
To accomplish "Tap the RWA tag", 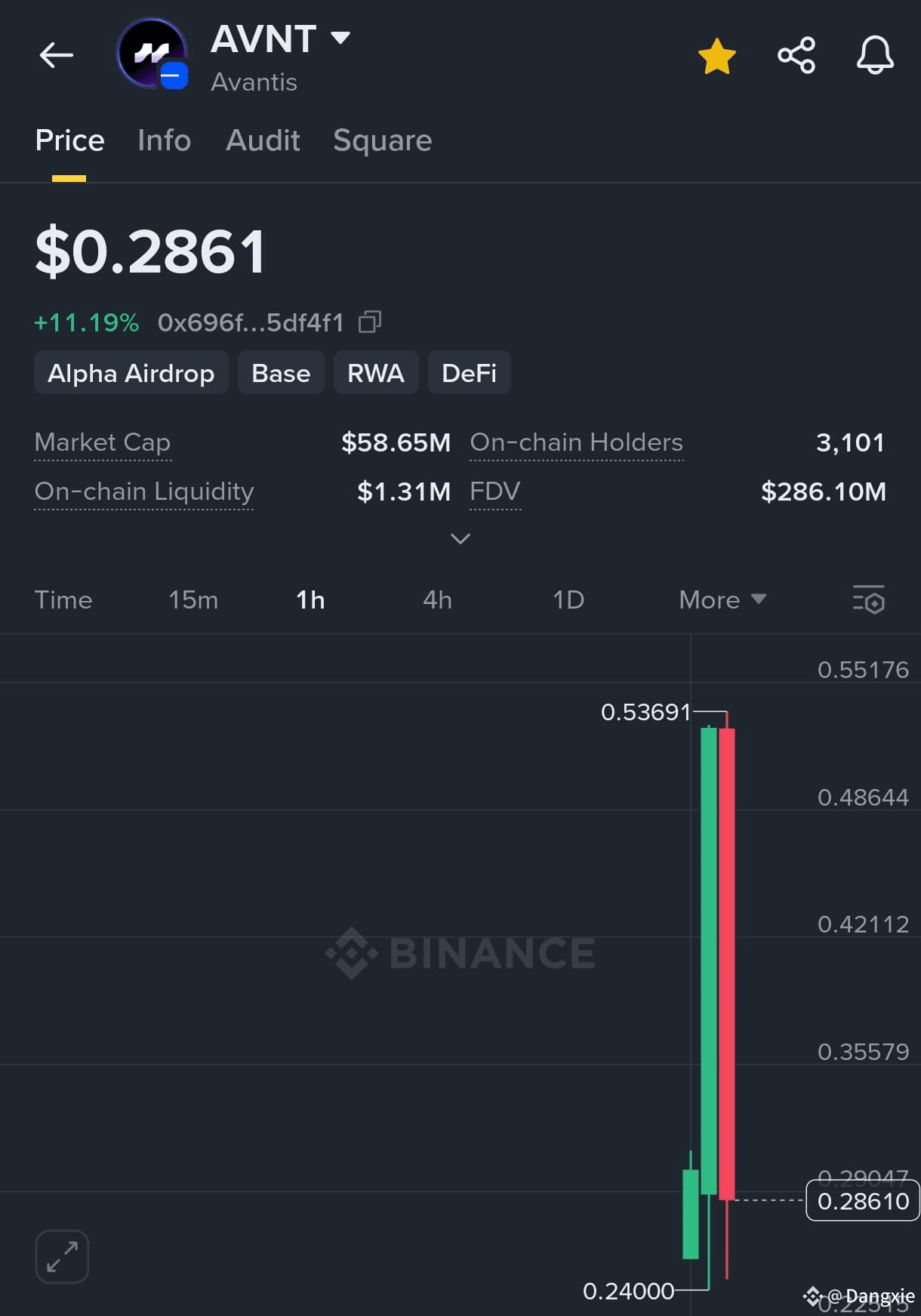I will pyautogui.click(x=376, y=373).
